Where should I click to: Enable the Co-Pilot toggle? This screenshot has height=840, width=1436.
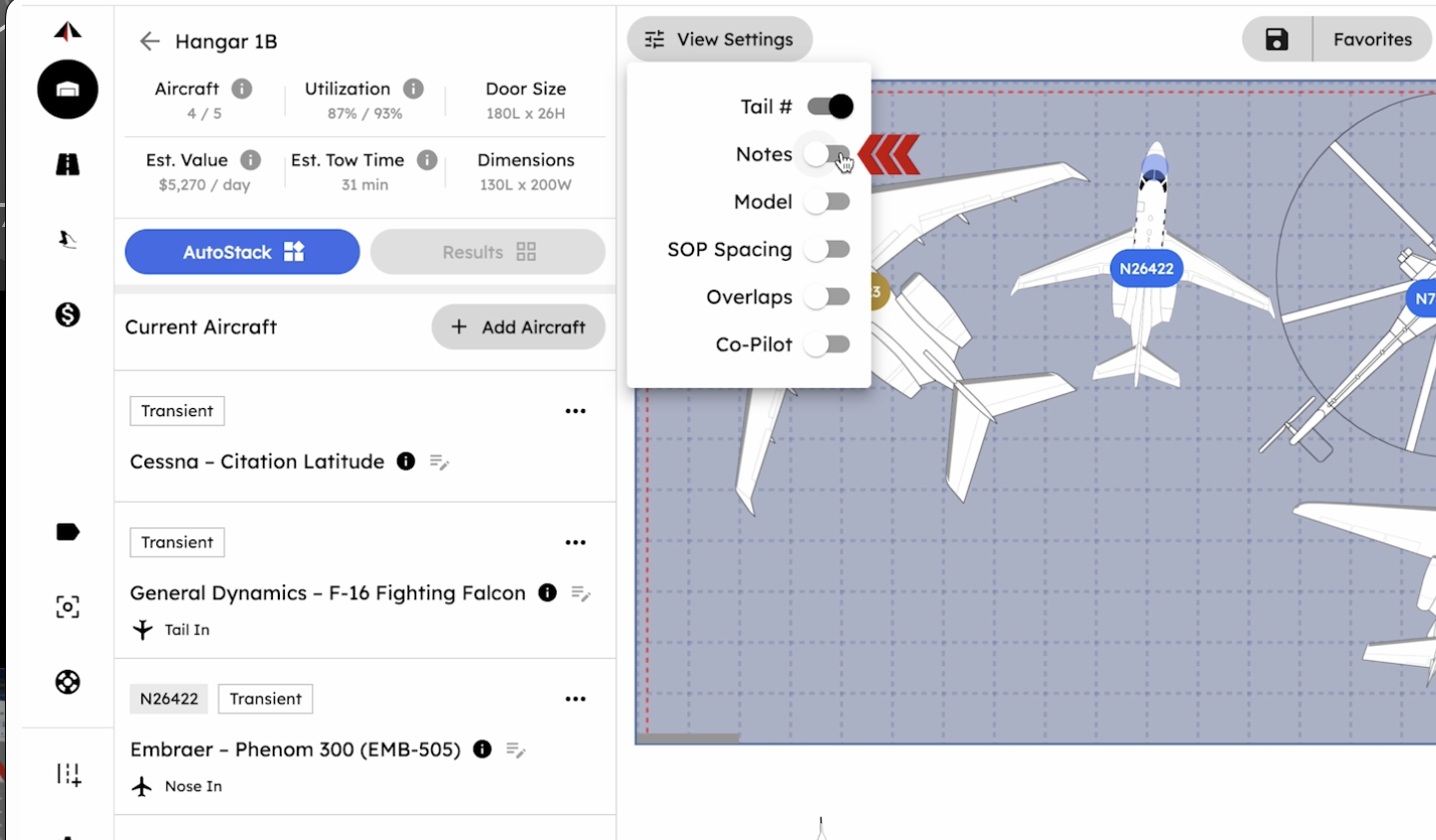pos(828,344)
